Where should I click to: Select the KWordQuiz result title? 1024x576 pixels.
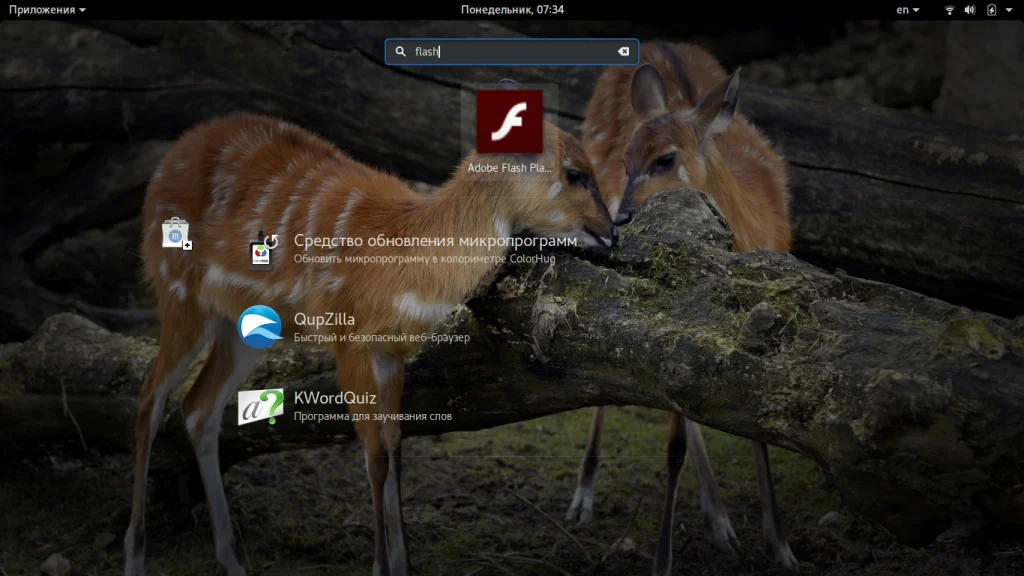click(334, 398)
